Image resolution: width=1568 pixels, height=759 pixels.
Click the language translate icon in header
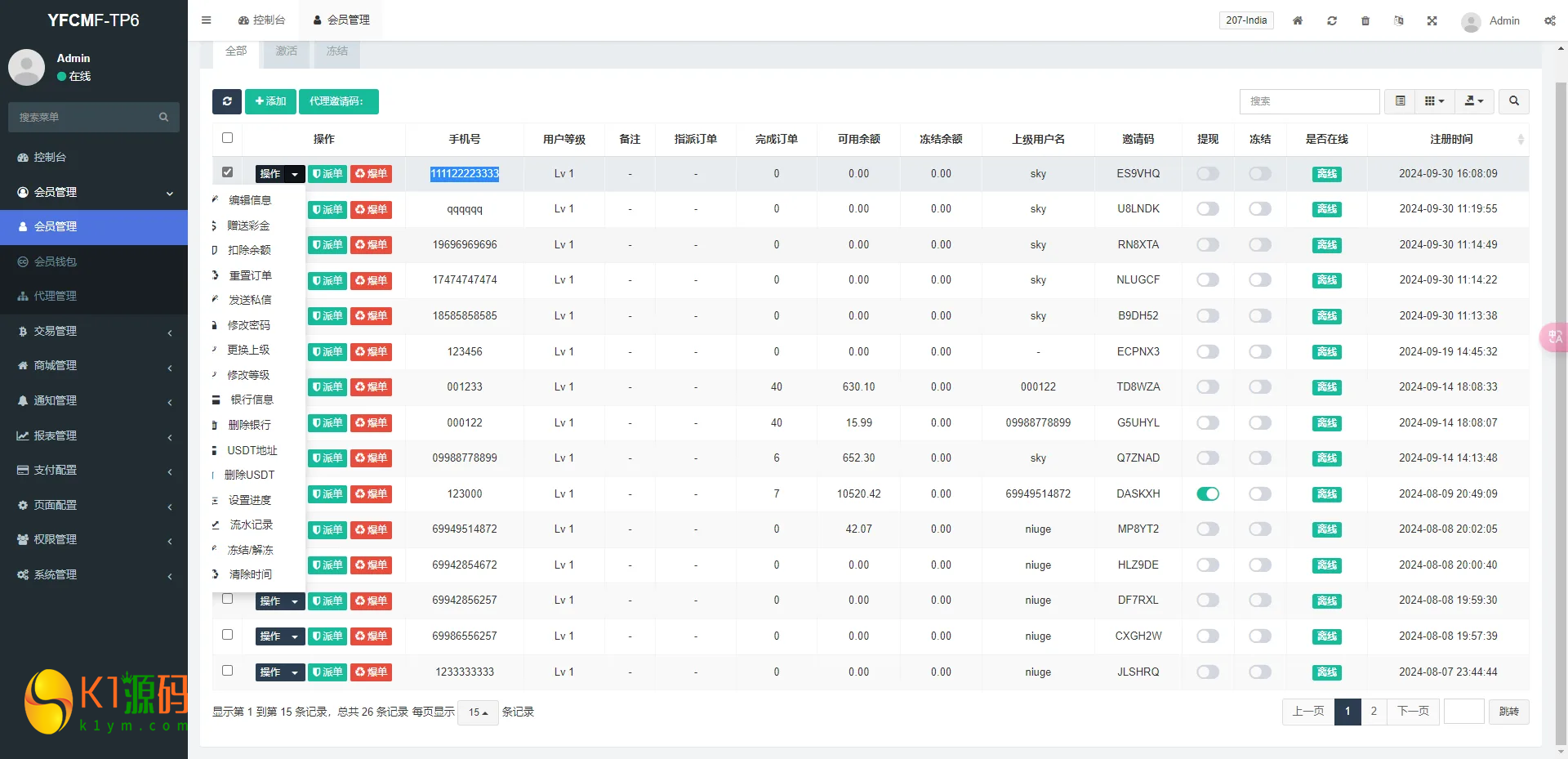pyautogui.click(x=1398, y=20)
